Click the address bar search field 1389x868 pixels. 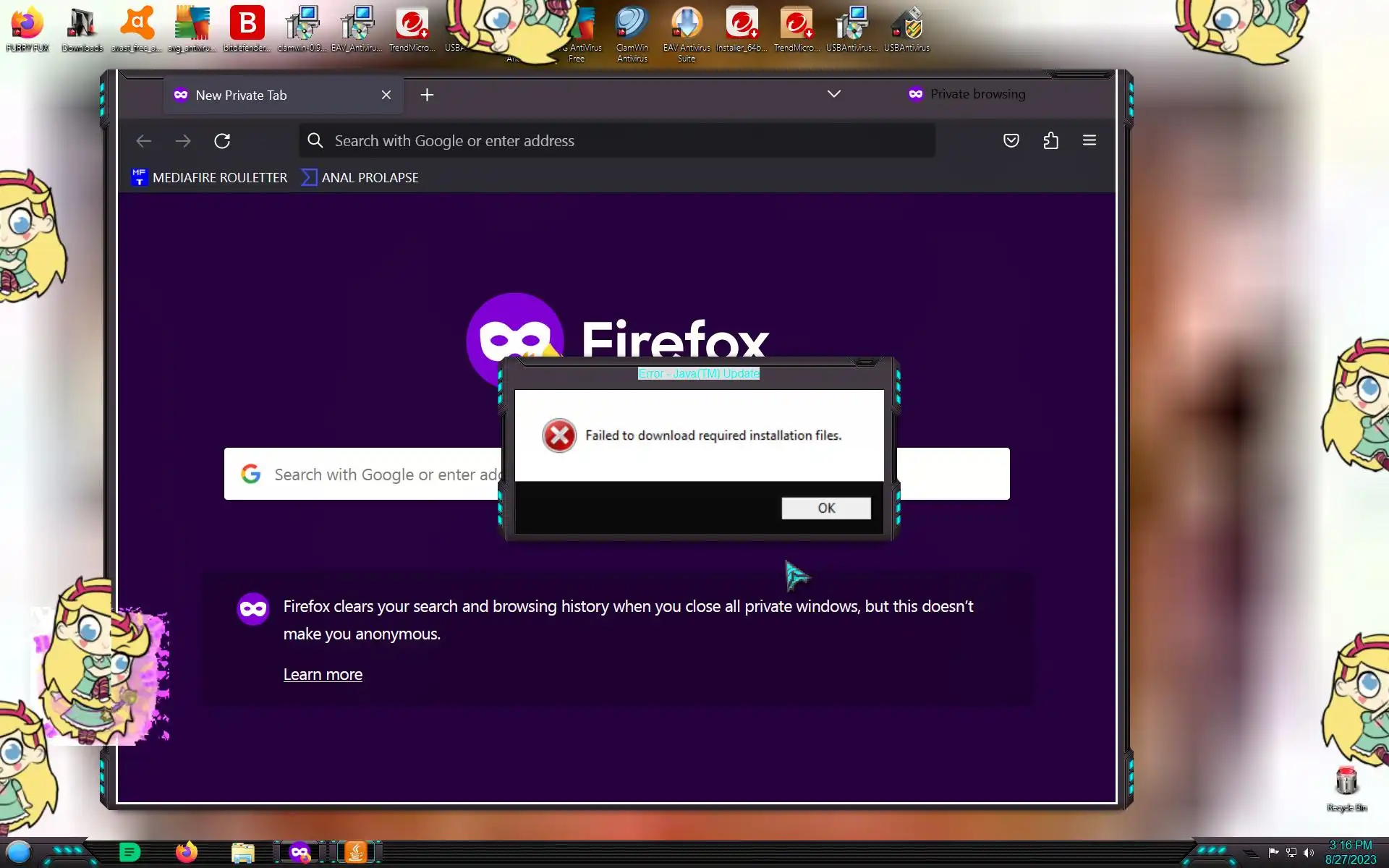coord(615,141)
